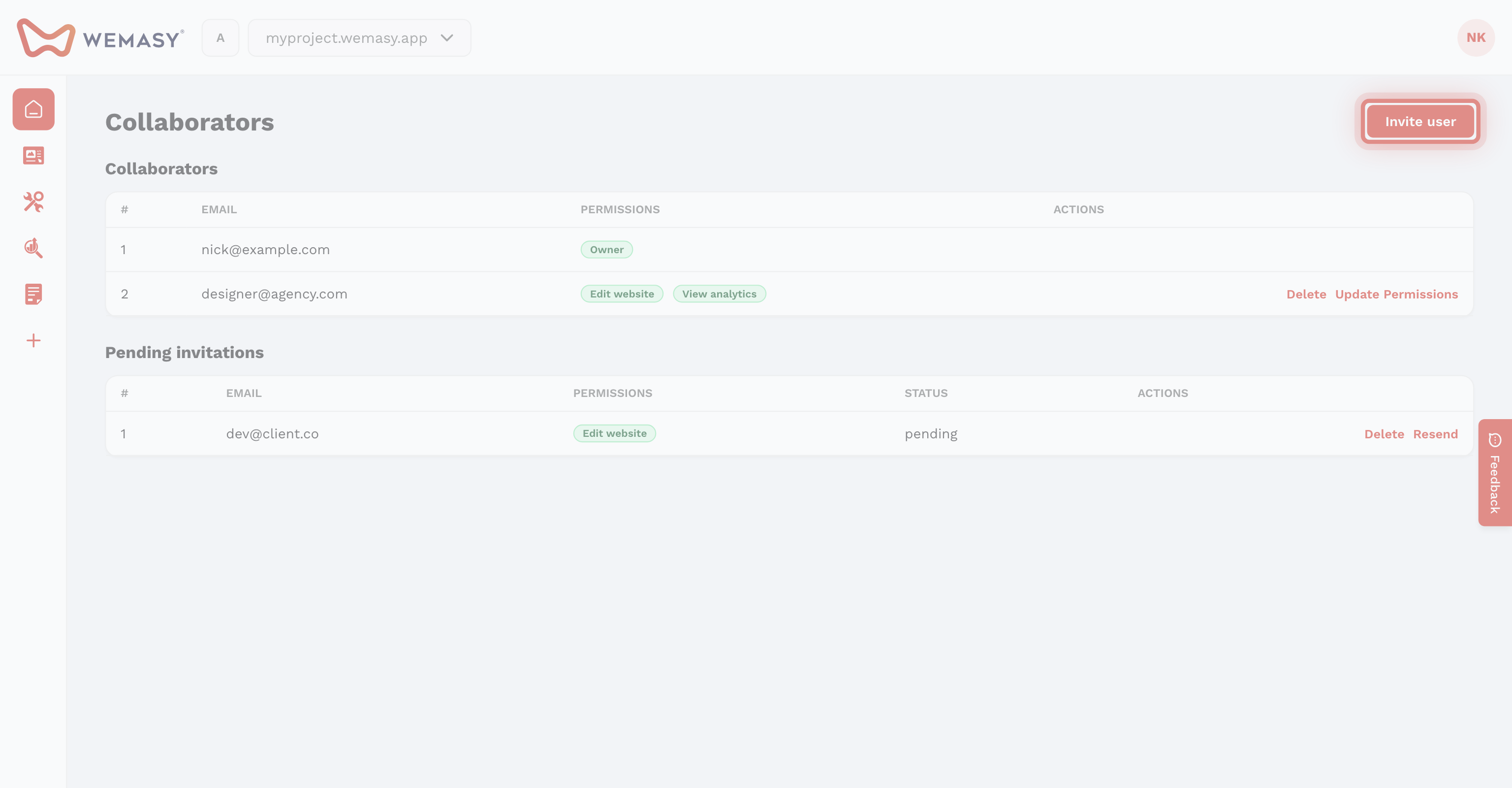This screenshot has height=788, width=1512.
Task: Open the tools and settings sidebar icon
Action: 33,201
